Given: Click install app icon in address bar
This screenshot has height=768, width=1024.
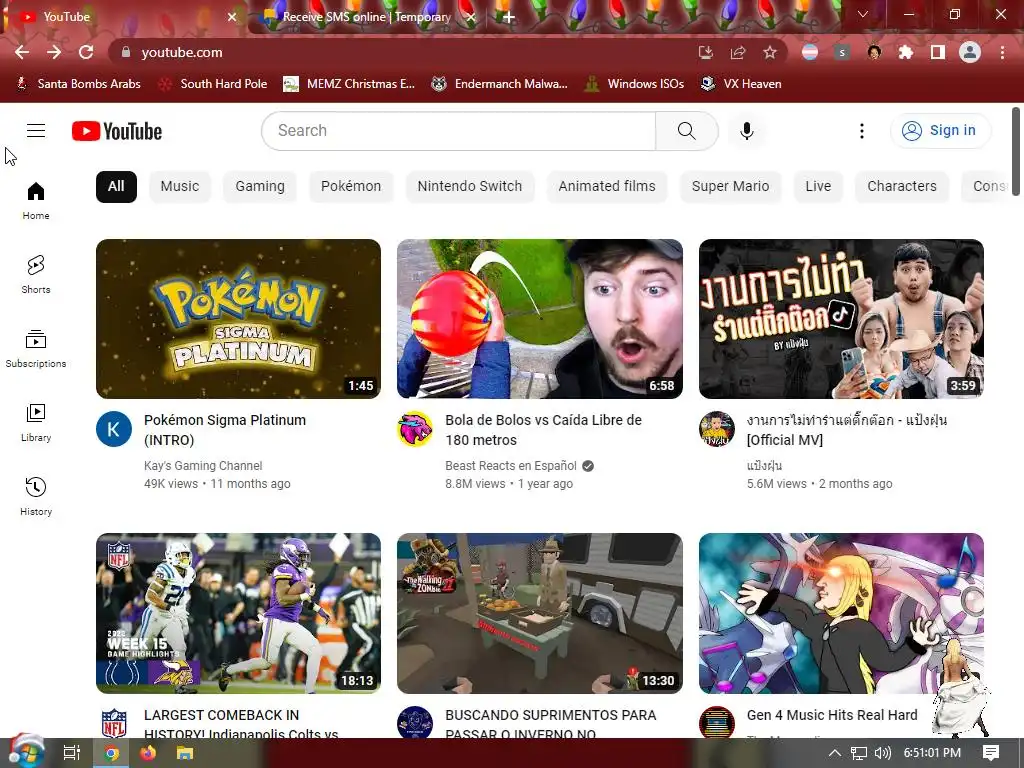Looking at the screenshot, I should [706, 52].
